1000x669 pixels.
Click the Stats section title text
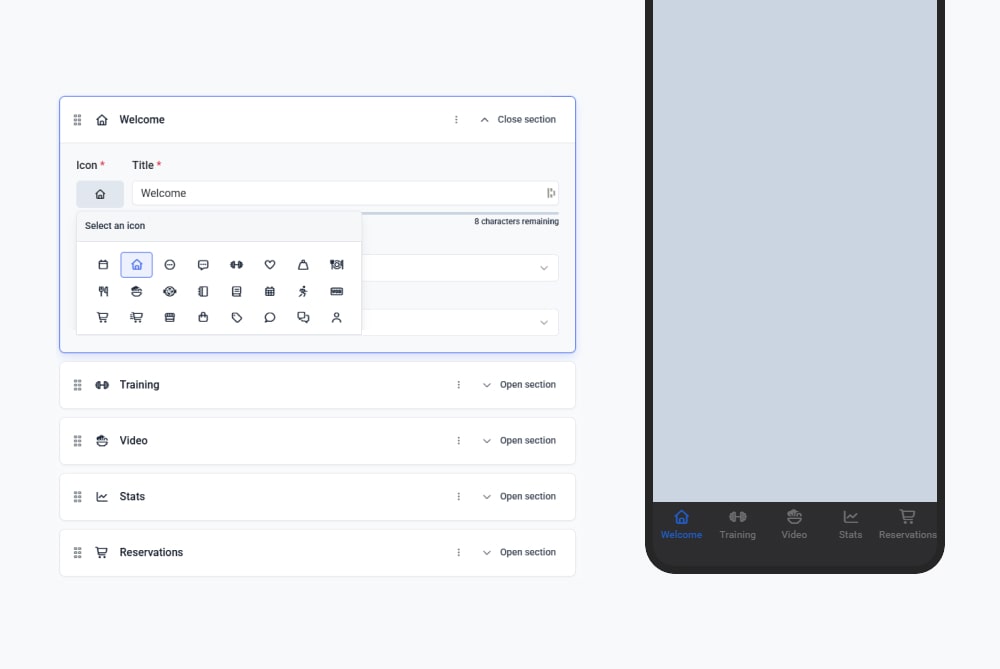(132, 496)
